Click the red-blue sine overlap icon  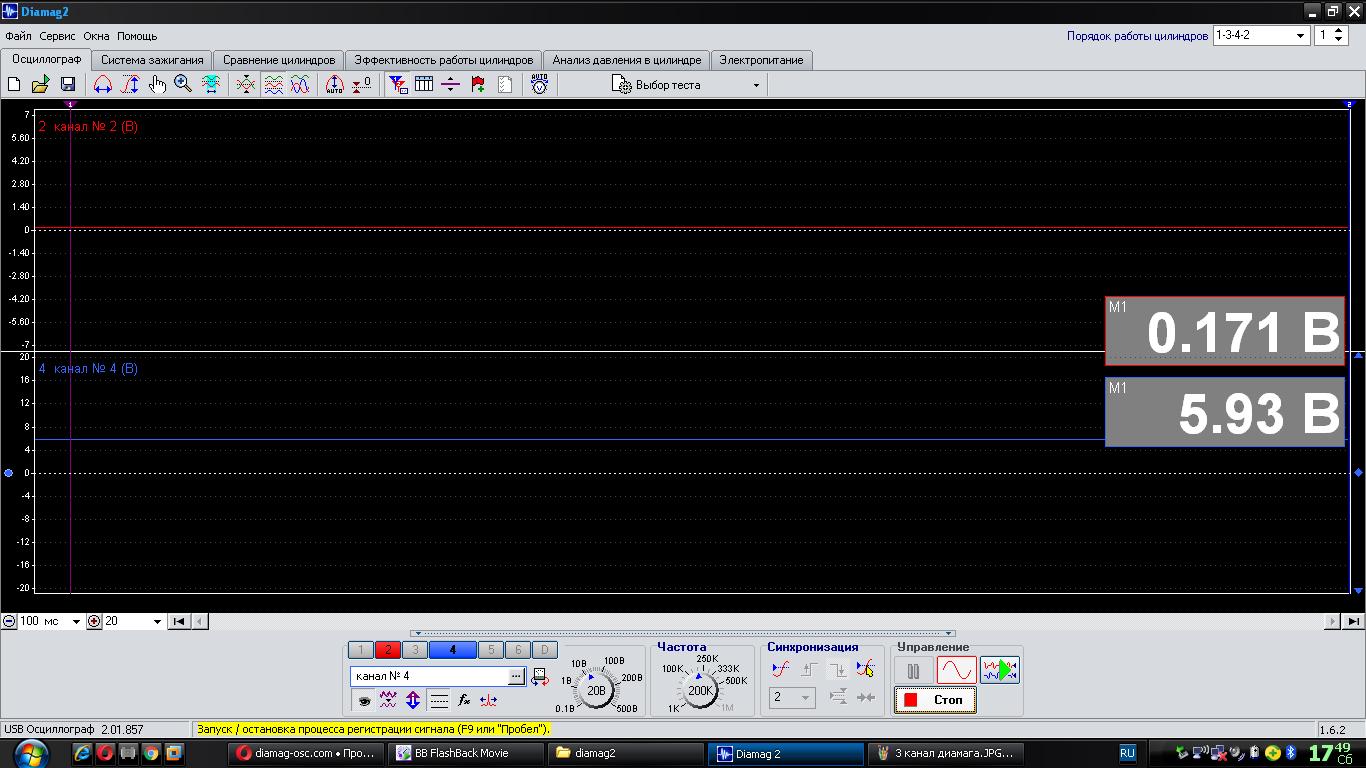(x=300, y=85)
